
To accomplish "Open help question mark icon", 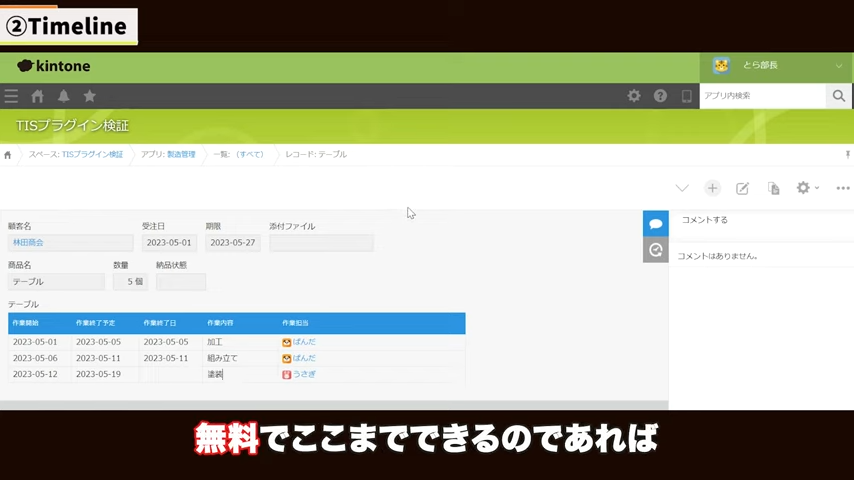I will click(x=660, y=96).
